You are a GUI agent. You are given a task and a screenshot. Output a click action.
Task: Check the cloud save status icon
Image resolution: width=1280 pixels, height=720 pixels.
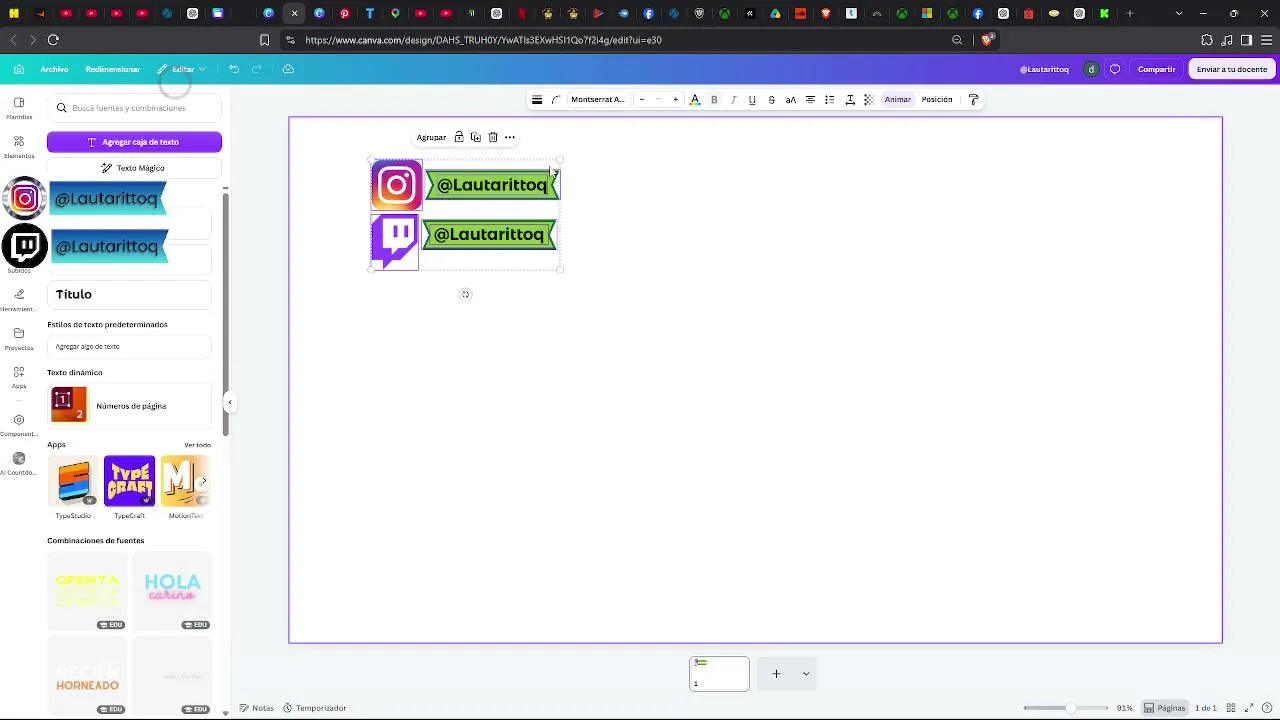[288, 69]
